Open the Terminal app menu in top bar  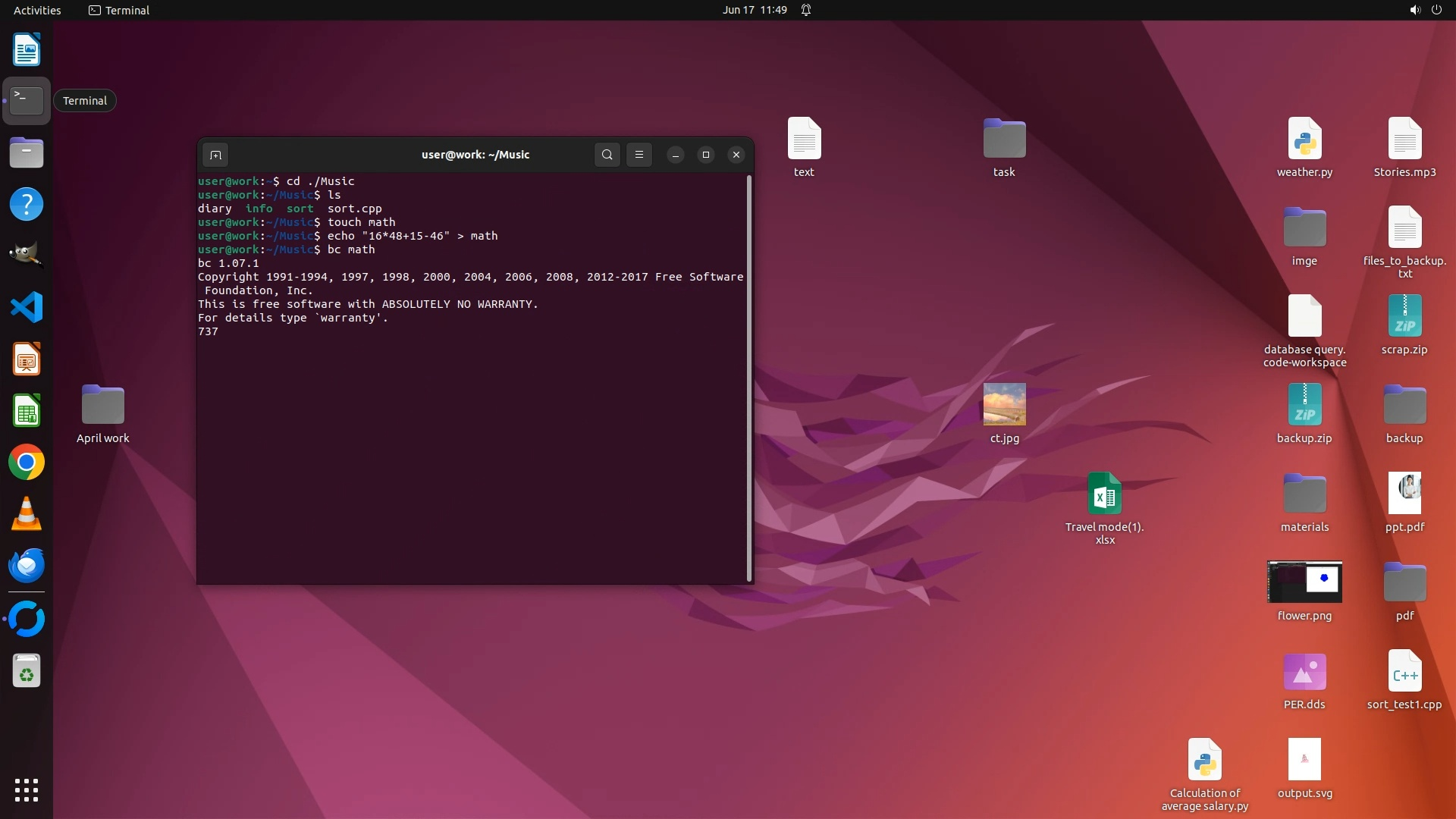tap(119, 10)
